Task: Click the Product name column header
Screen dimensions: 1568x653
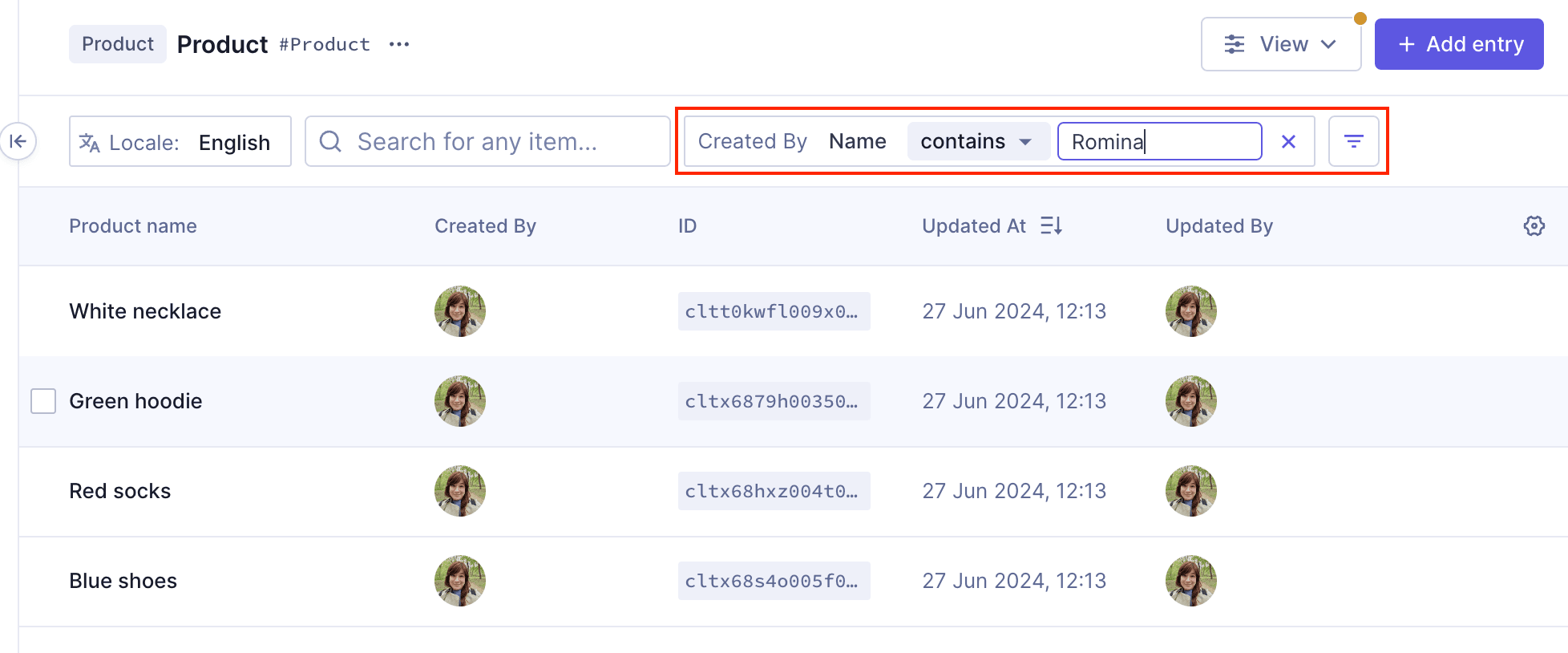Action: pyautogui.click(x=133, y=226)
